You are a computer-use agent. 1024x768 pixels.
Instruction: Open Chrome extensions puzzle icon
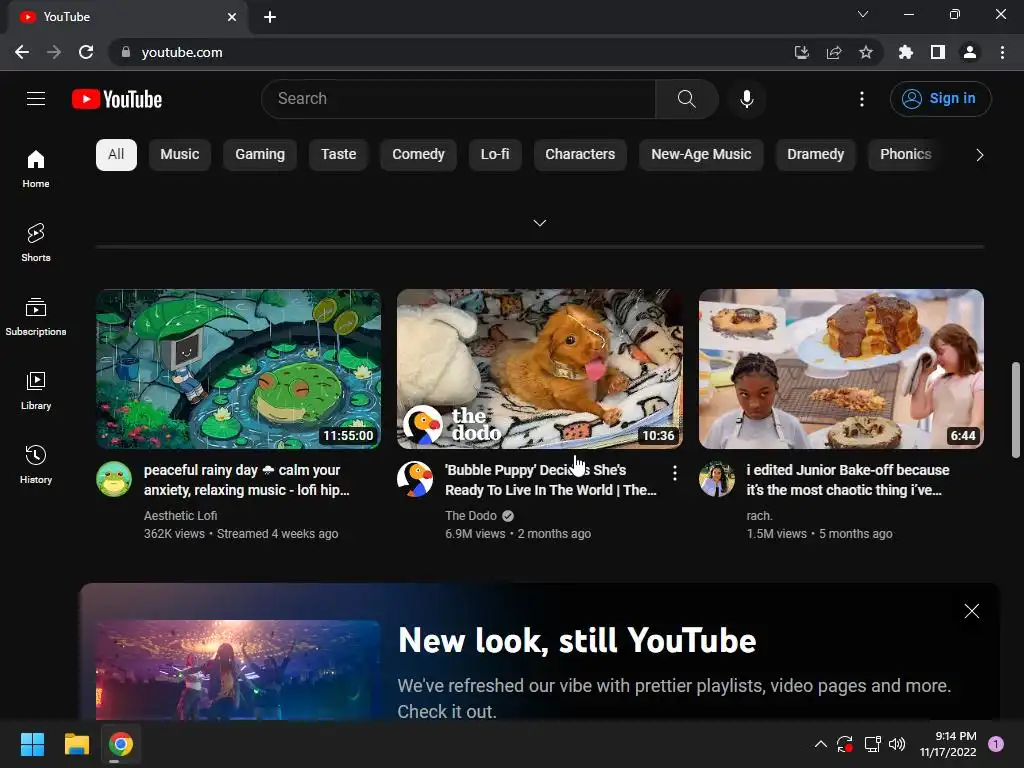[x=906, y=52]
